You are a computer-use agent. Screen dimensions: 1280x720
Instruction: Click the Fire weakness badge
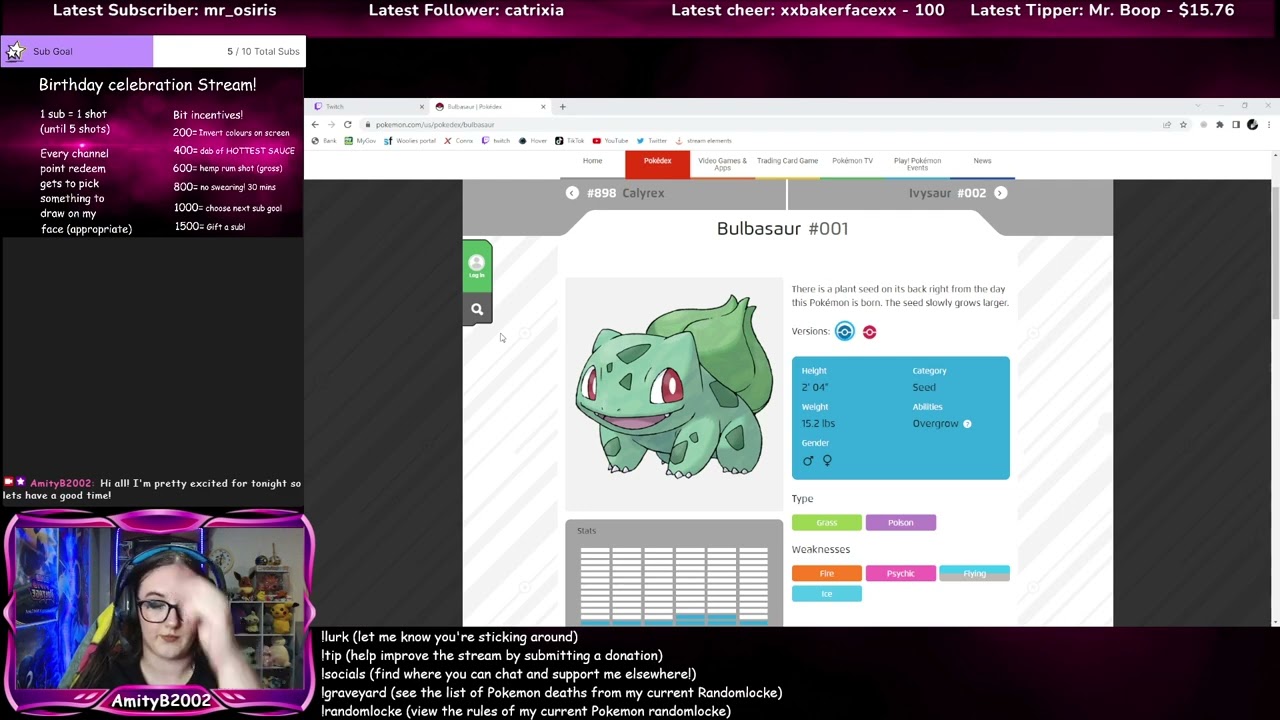[826, 574]
